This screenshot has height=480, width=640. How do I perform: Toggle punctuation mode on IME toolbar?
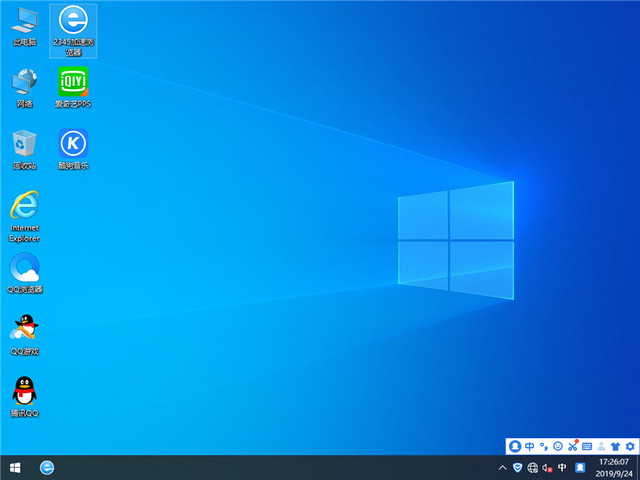544,446
